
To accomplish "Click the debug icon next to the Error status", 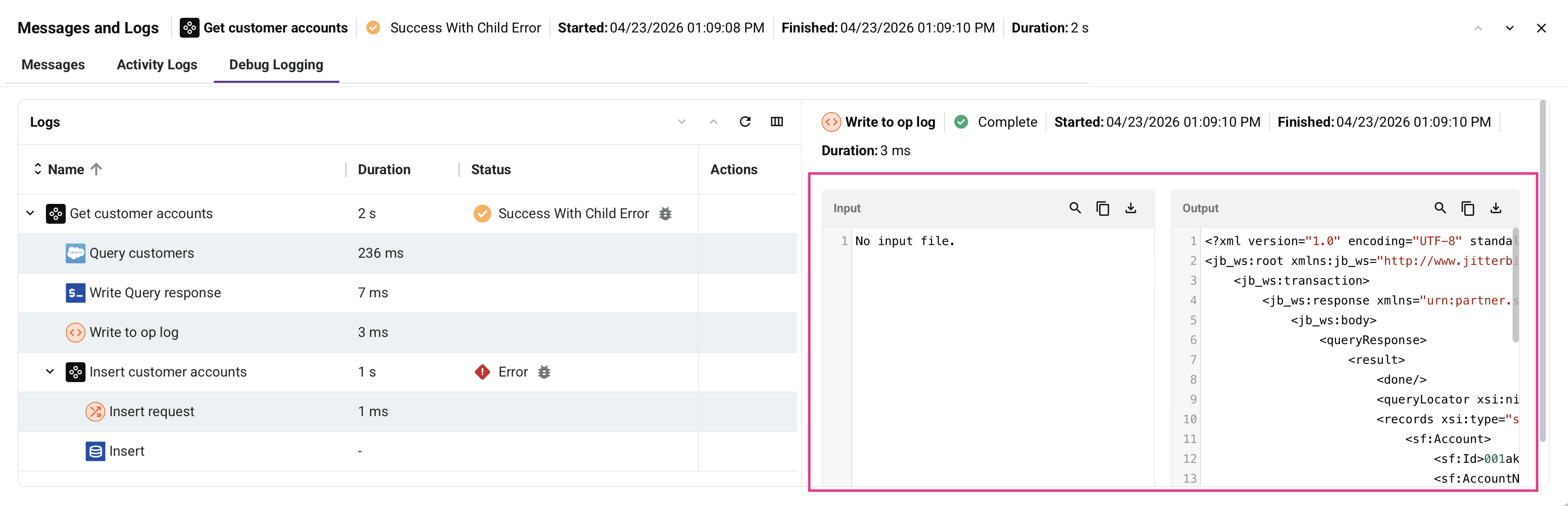I will pyautogui.click(x=544, y=371).
